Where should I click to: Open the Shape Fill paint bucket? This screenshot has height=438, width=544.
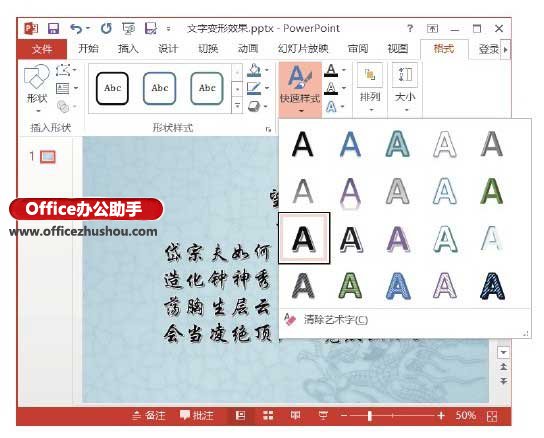[254, 70]
